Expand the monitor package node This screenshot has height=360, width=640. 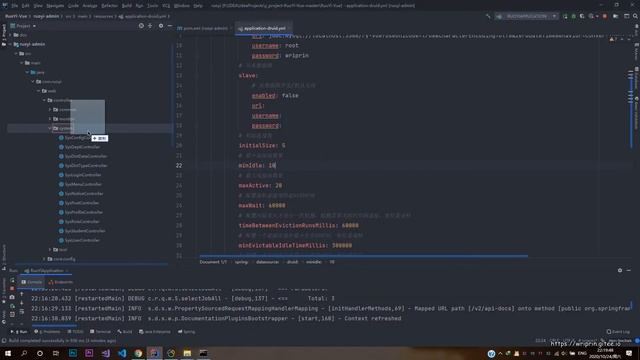pos(50,119)
